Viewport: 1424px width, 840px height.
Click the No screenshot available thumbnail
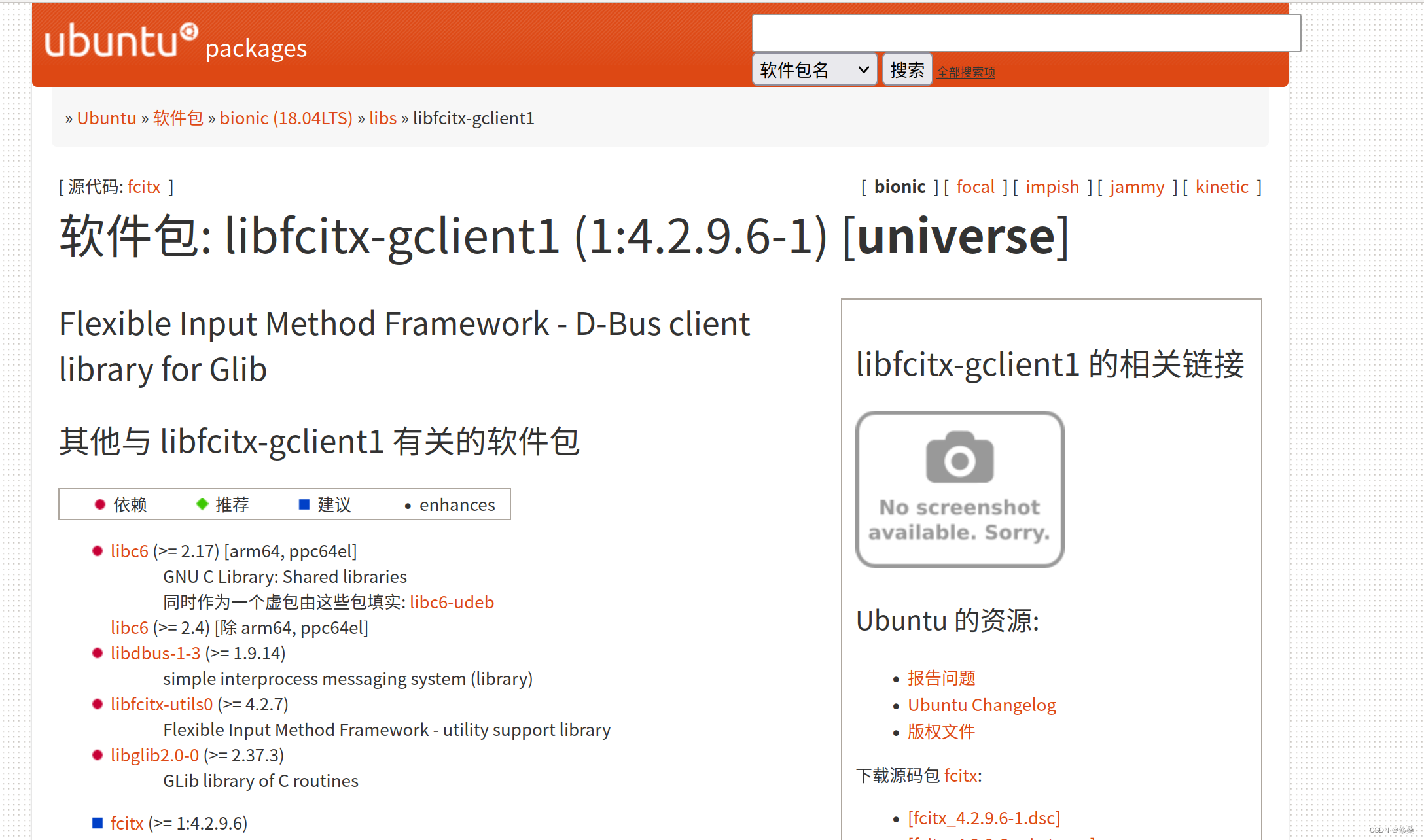(959, 489)
